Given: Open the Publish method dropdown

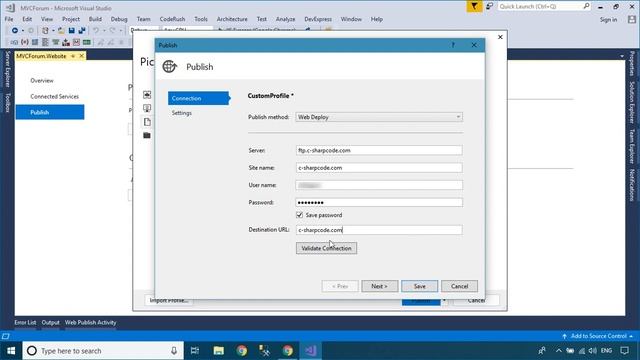Looking at the screenshot, I should [379, 117].
